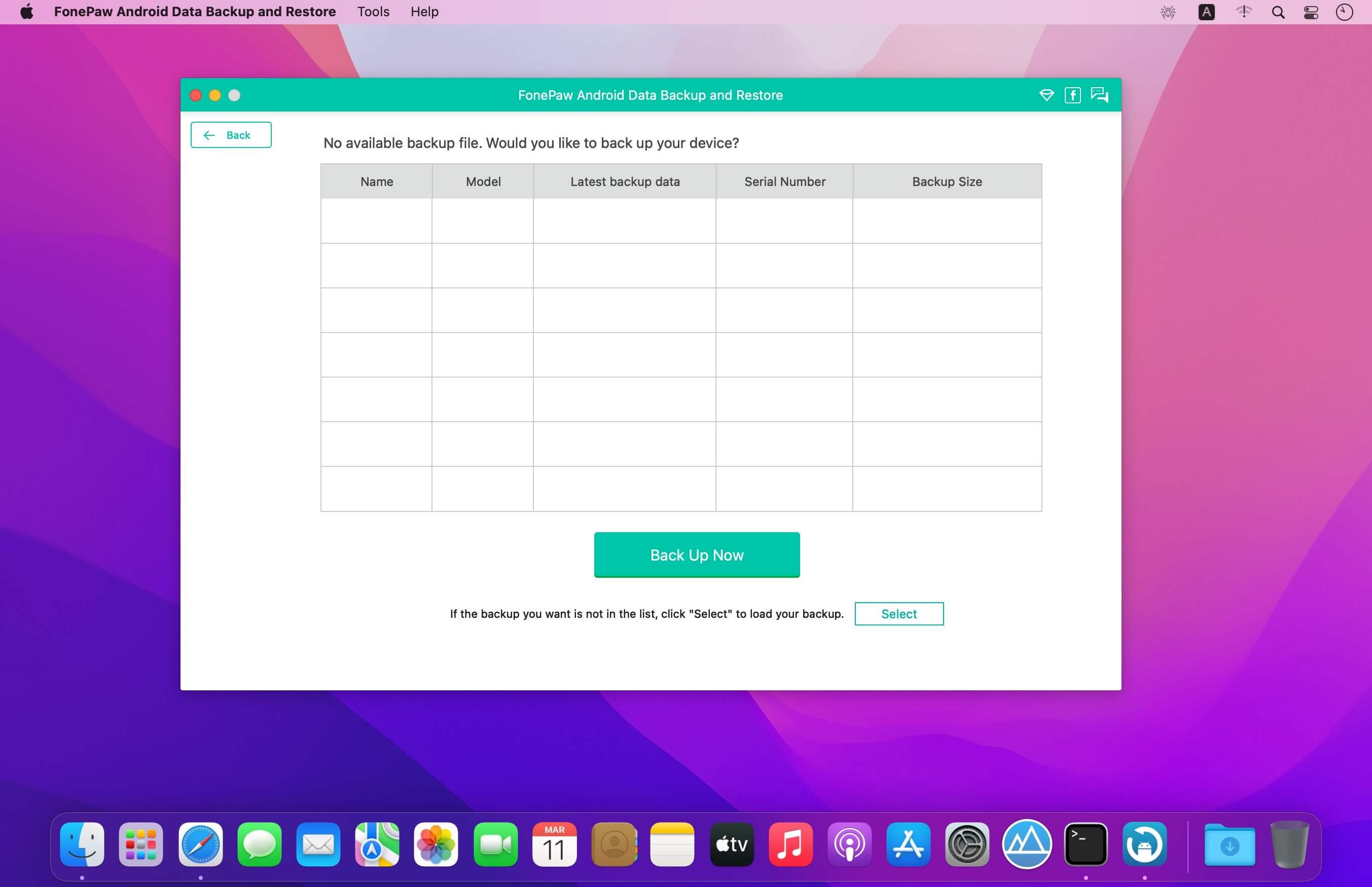This screenshot has width=1372, height=887.
Task: Open Photos from the Dock
Action: click(x=436, y=844)
